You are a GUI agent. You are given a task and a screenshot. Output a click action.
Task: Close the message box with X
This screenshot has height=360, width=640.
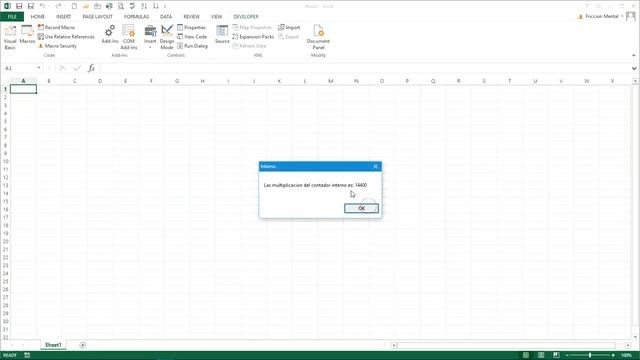[x=376, y=167]
